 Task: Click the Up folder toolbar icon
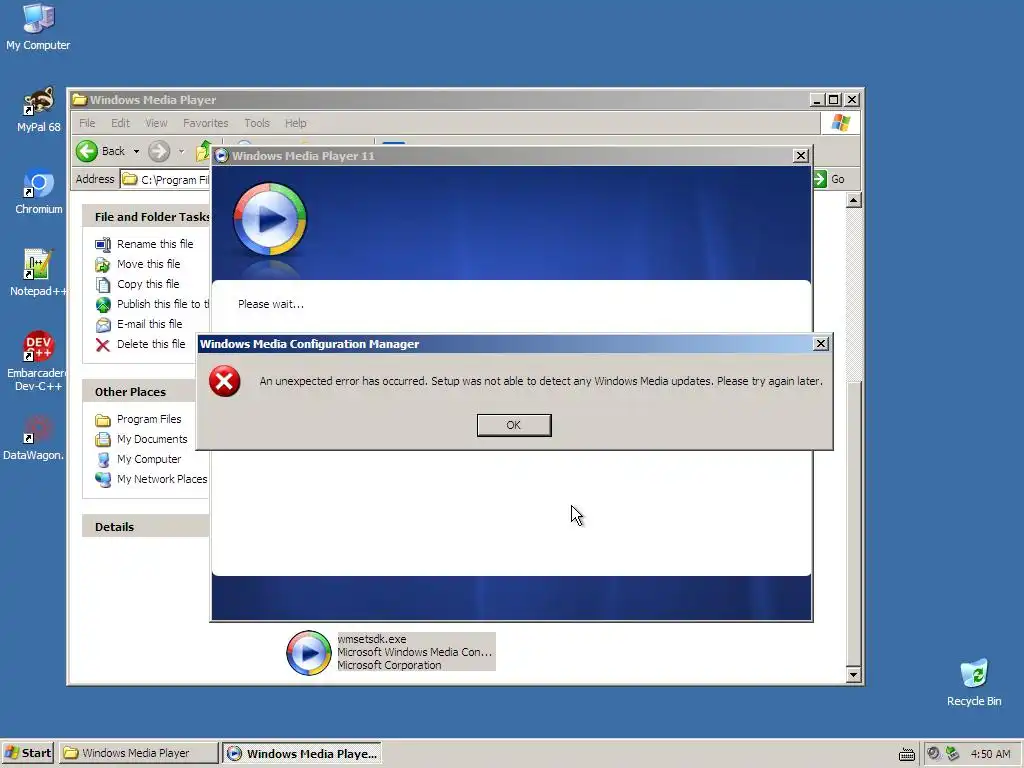[x=204, y=152]
